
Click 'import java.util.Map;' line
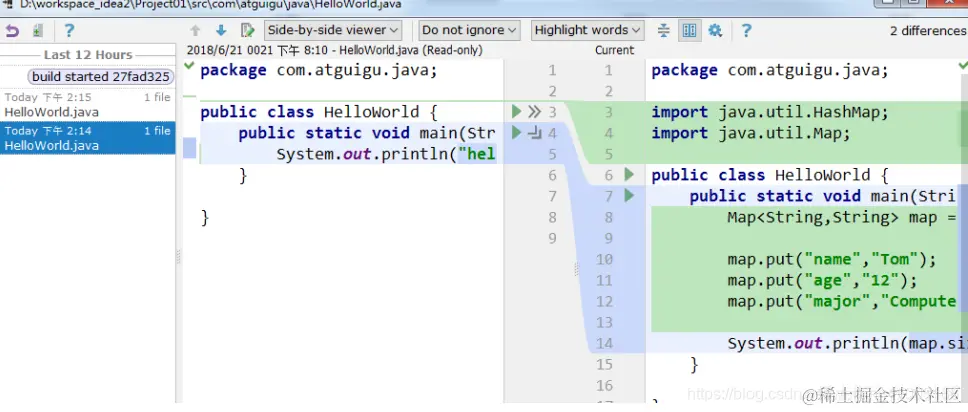point(751,133)
